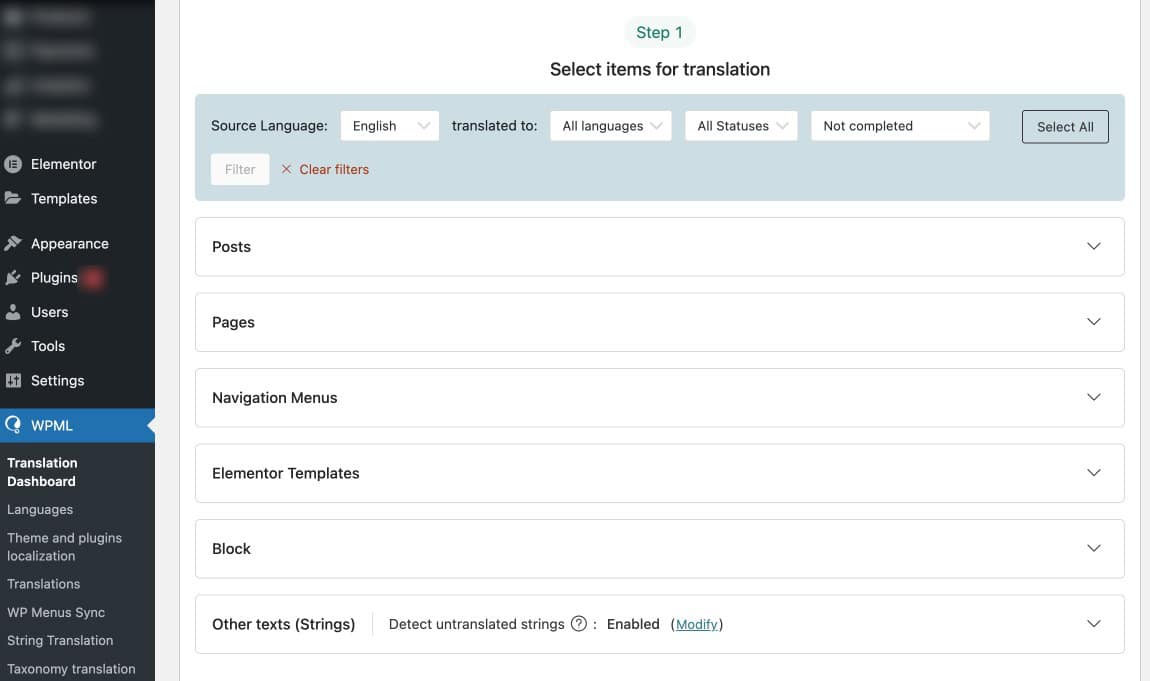Click the Clear filters link
Image resolution: width=1150 pixels, height=681 pixels.
[x=334, y=169]
